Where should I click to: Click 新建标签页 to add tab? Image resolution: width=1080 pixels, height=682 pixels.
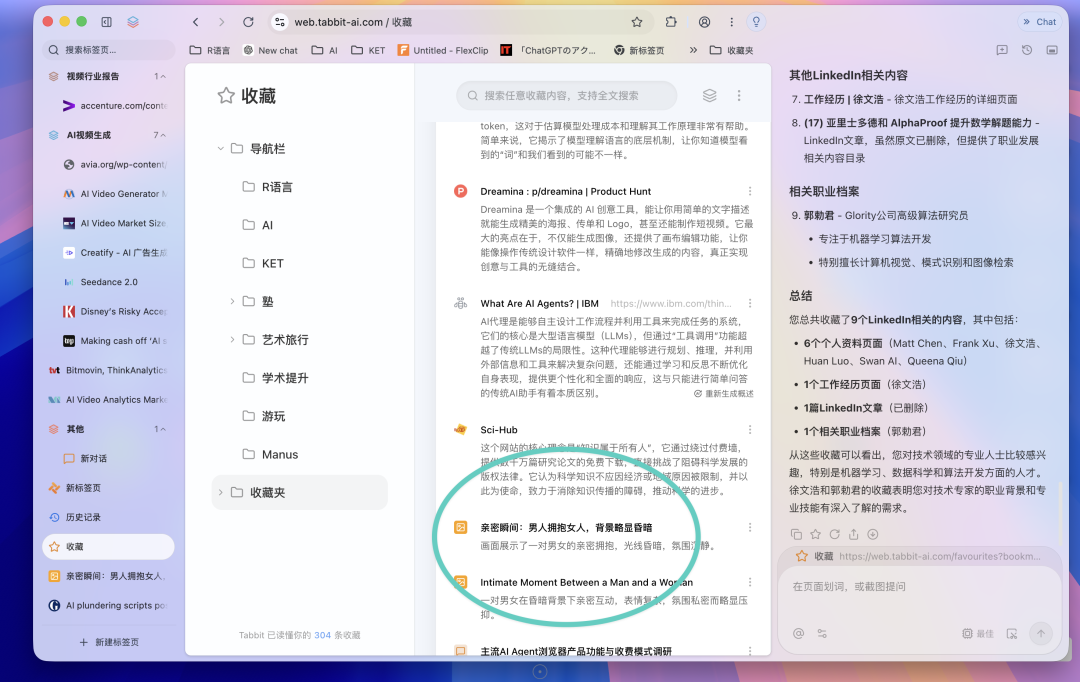[109, 642]
